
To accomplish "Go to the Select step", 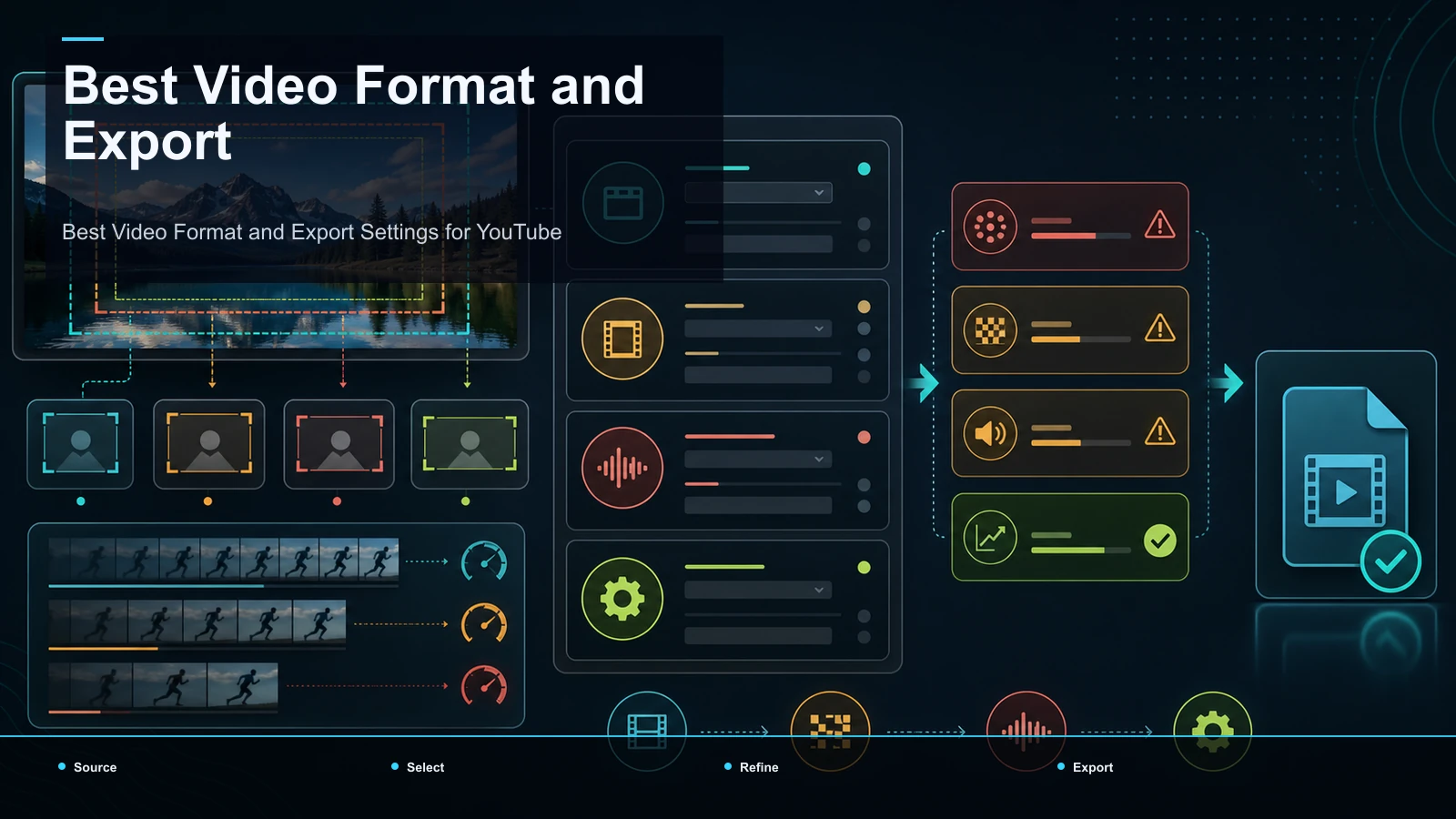I will tap(418, 767).
